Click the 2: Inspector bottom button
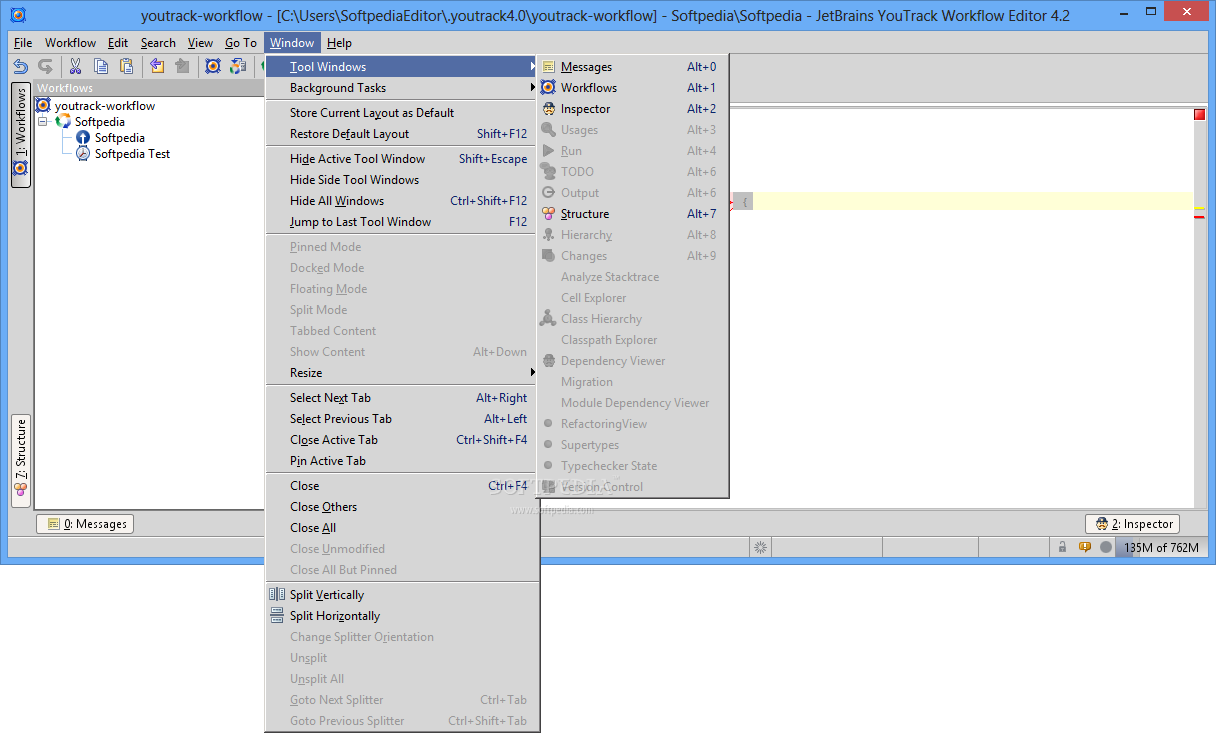The height and width of the screenshot is (733, 1216). pos(1133,524)
